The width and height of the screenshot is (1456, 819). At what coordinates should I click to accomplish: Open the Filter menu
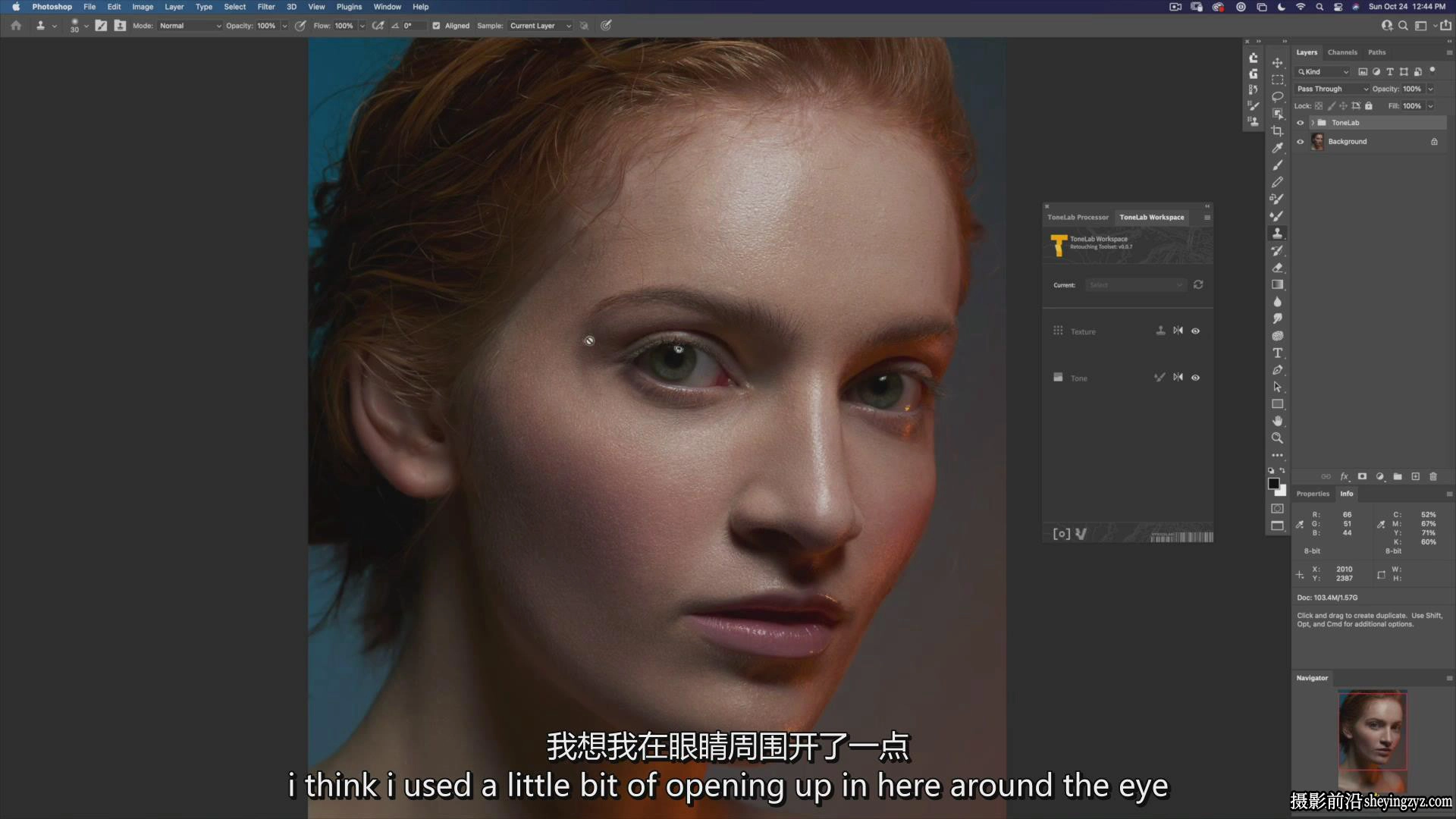pos(266,7)
